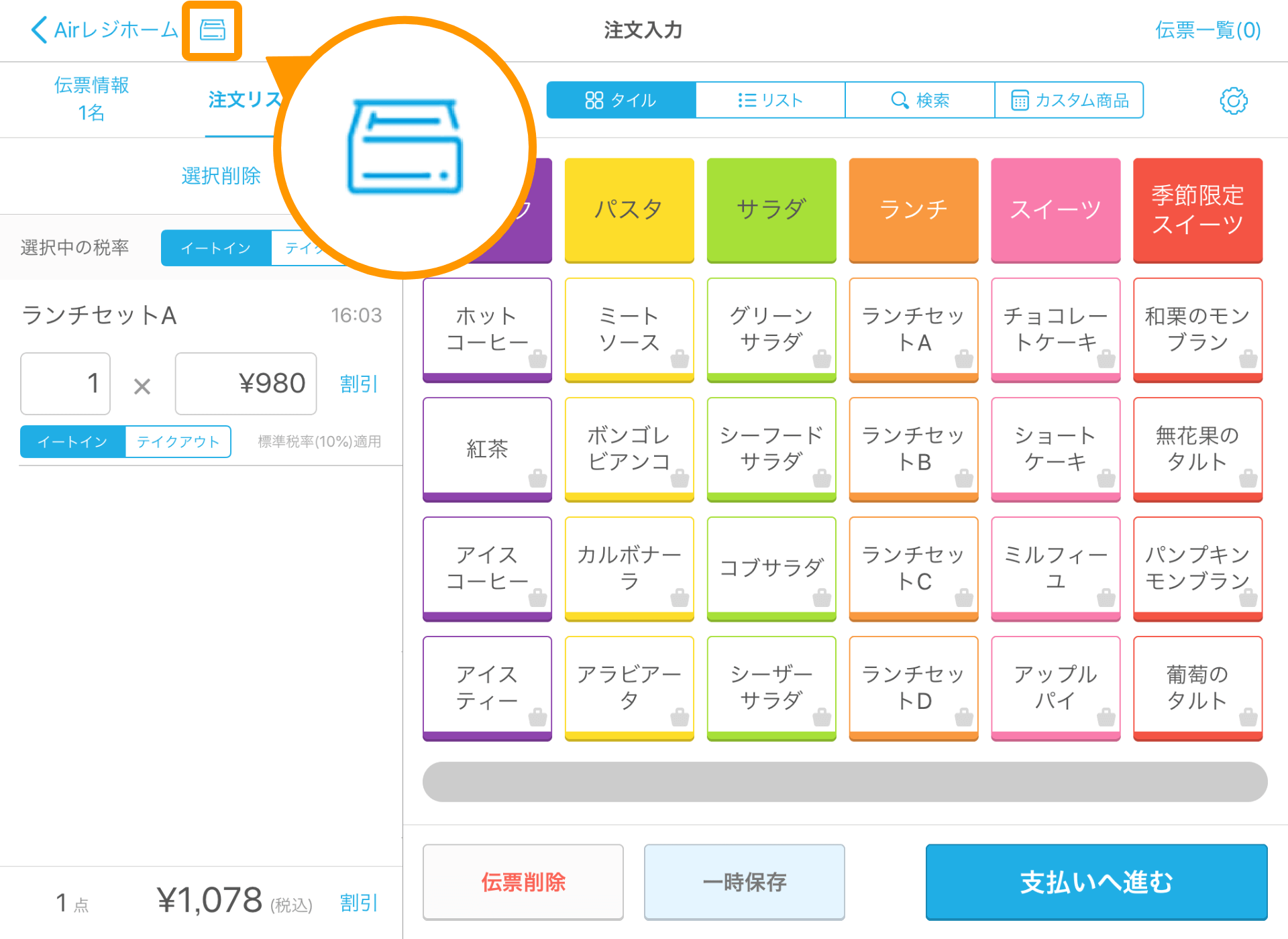Click the takeout bag on ランチセットA tile
This screenshot has width=1288, height=939.
point(964,359)
